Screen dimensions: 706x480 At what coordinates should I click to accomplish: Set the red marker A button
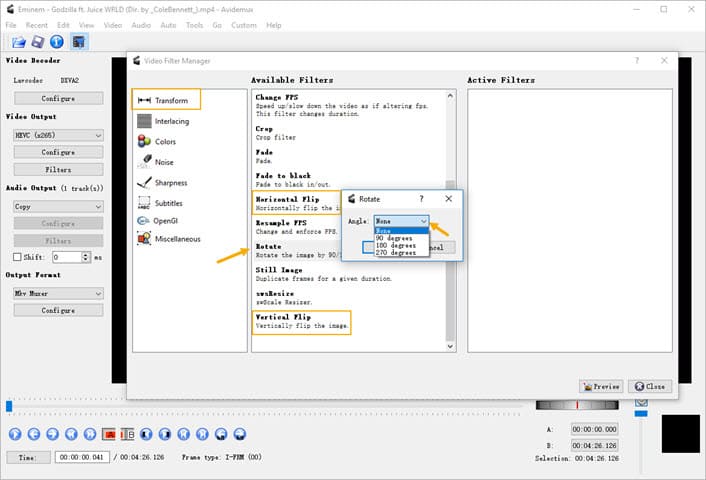110,434
